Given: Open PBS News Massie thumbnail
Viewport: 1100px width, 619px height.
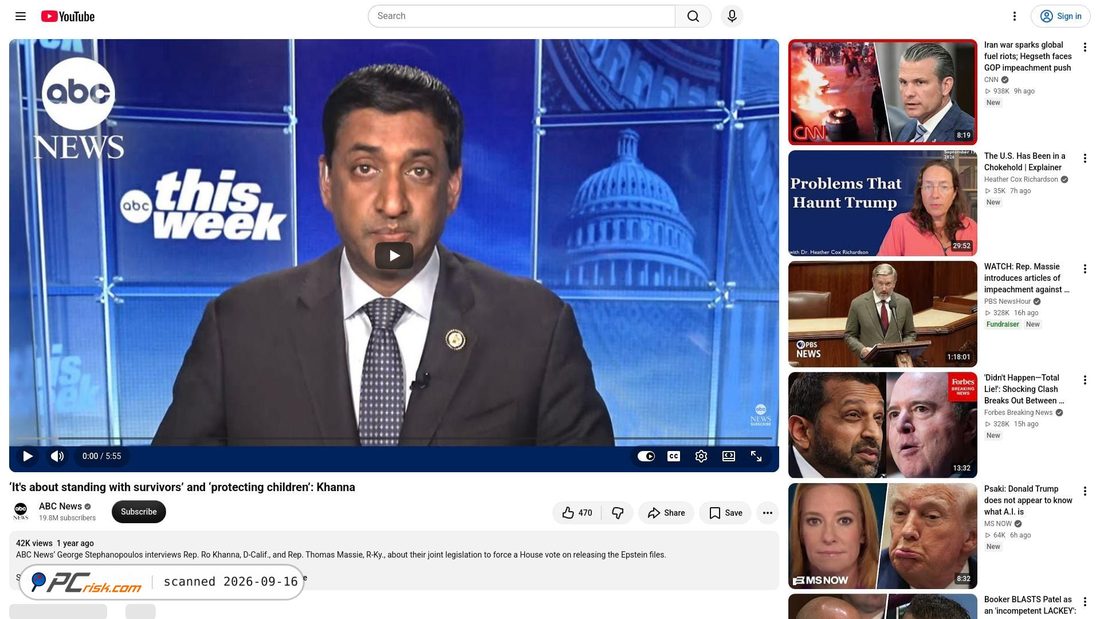Looking at the screenshot, I should [883, 314].
